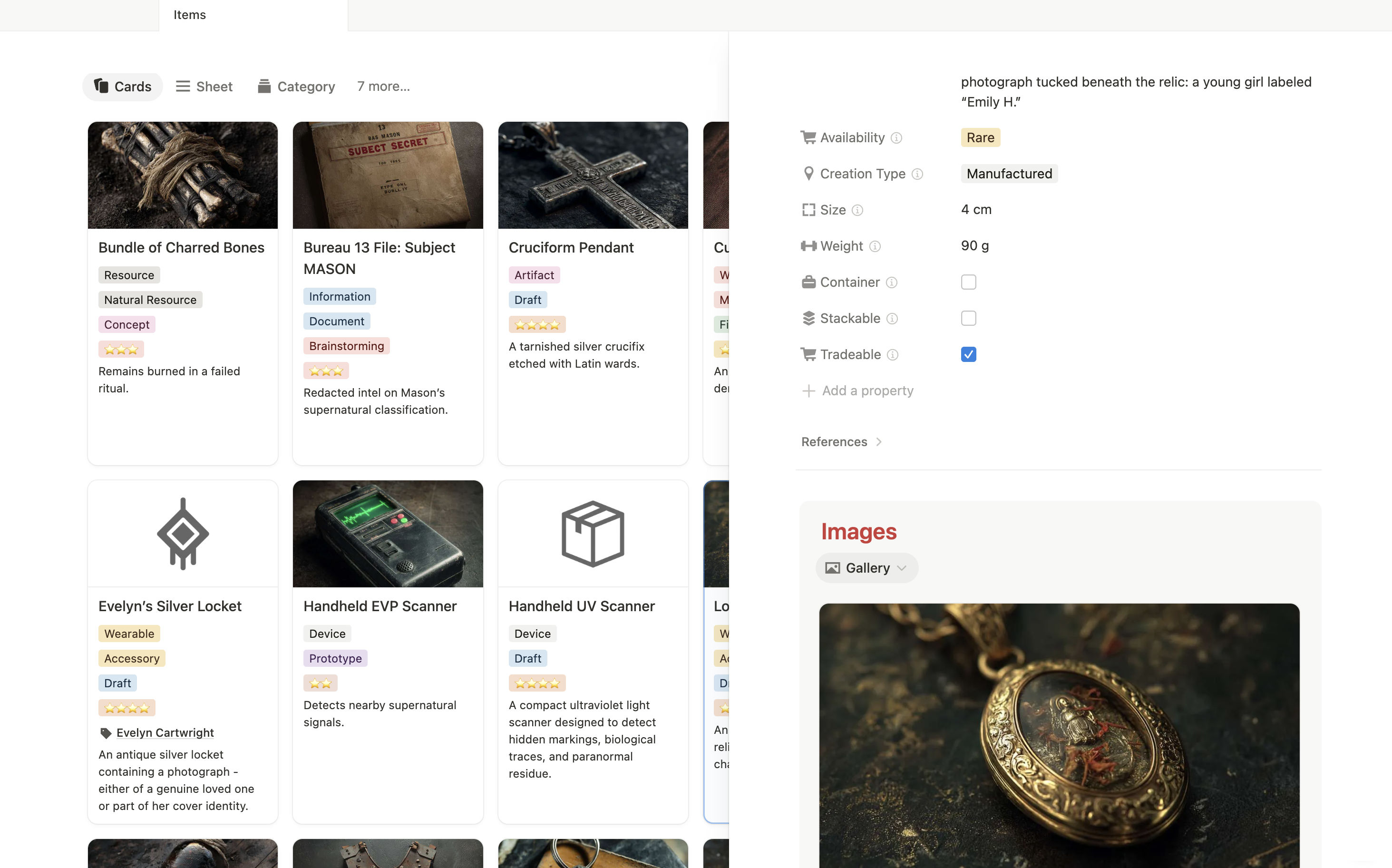The image size is (1392, 868).
Task: Click the Bureau 13 file envelope image
Action: pyautogui.click(x=388, y=175)
